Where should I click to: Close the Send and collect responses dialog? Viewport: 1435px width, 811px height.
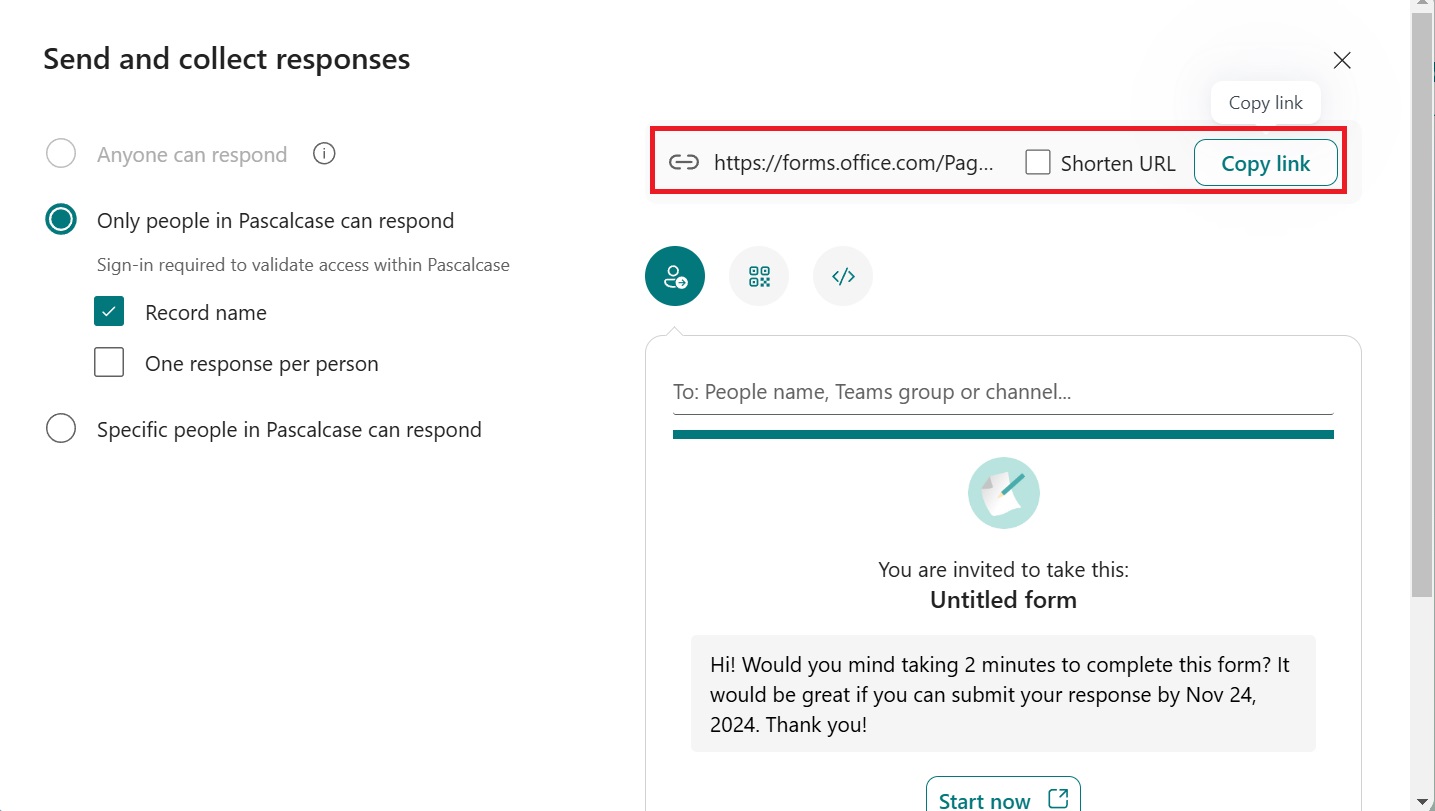coord(1342,61)
